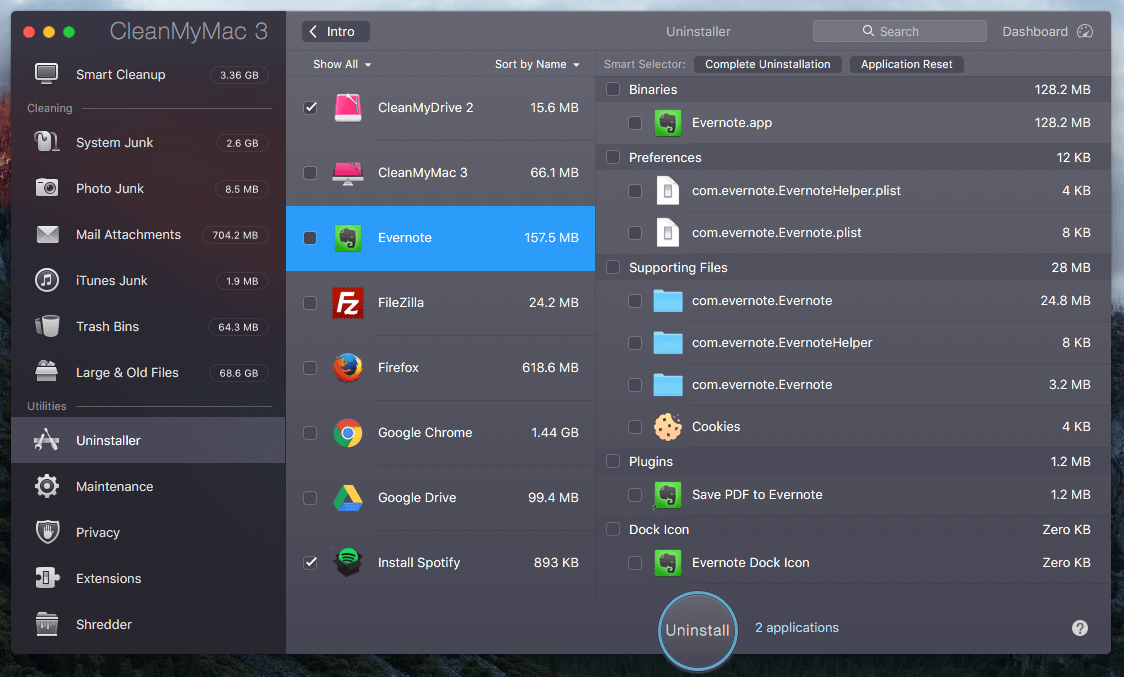Screen dimensions: 1124x677
Task: Uncheck the CleanMyDrive 2 checkbox
Action: [x=310, y=108]
